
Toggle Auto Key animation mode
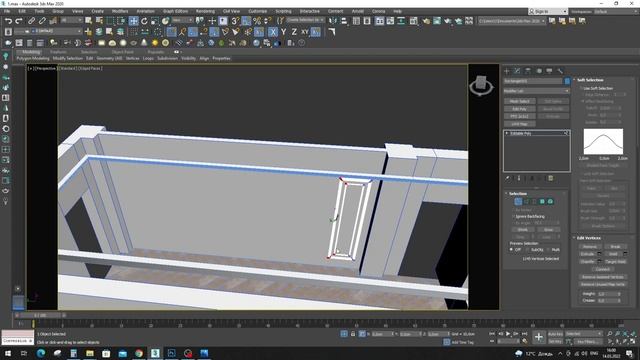tap(555, 334)
